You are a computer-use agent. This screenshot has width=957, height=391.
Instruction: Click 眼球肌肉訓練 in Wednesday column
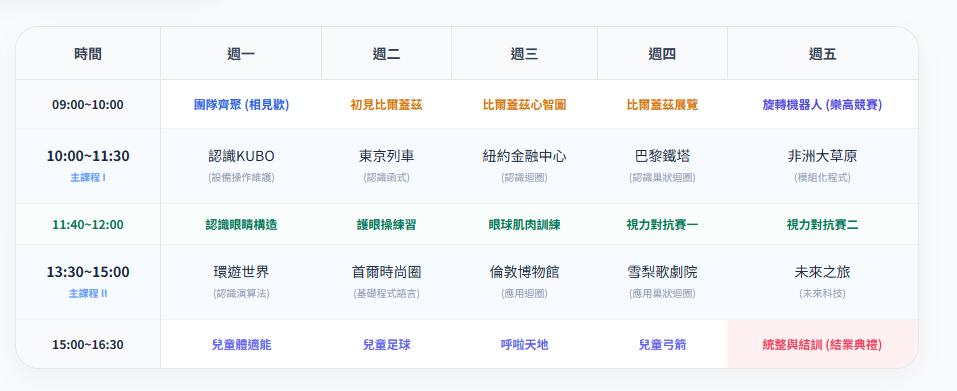(x=524, y=224)
